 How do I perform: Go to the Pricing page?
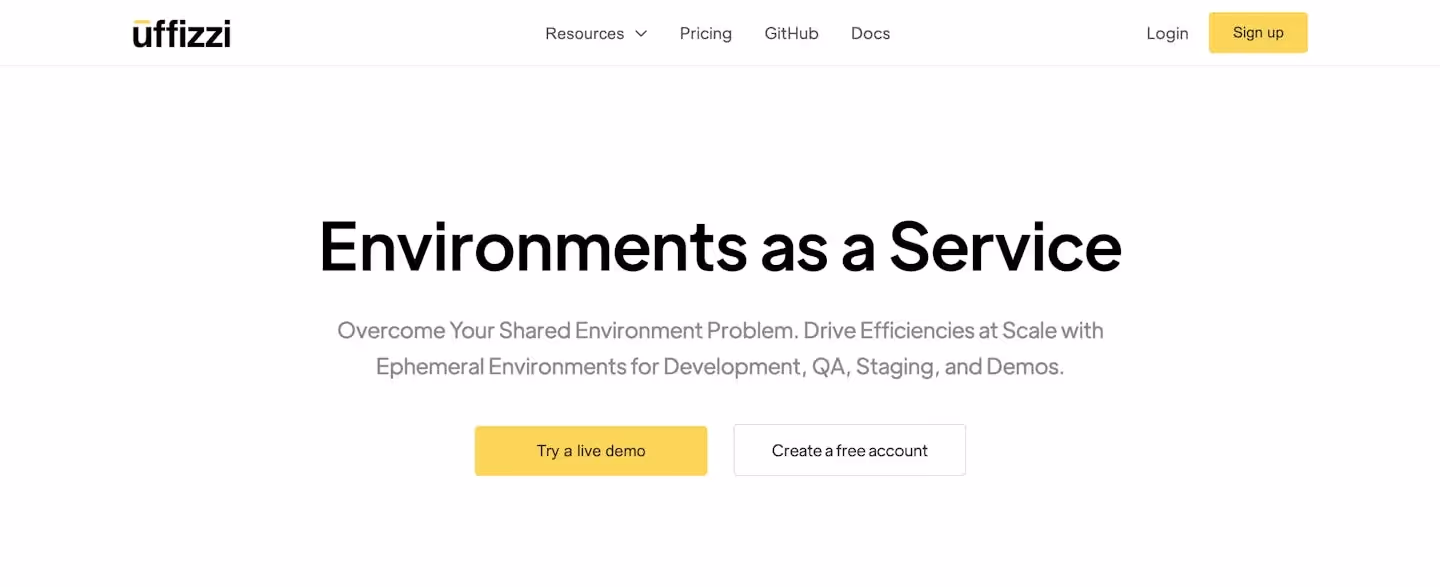[x=706, y=33]
